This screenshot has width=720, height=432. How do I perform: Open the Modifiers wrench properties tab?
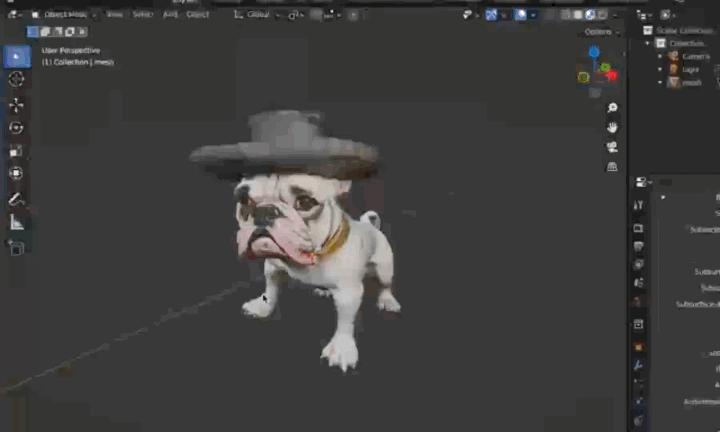pyautogui.click(x=638, y=365)
